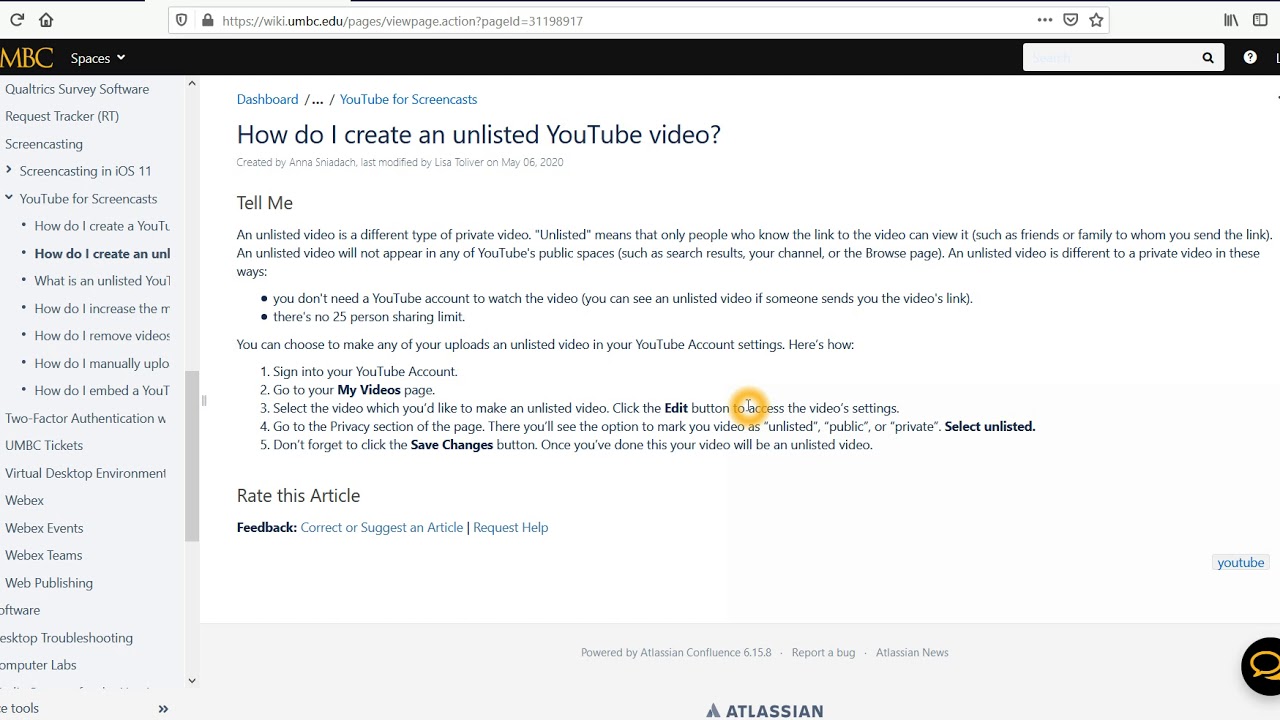The image size is (1280, 720).
Task: Open Request Tracker (RT) in the sidebar
Action: (62, 116)
